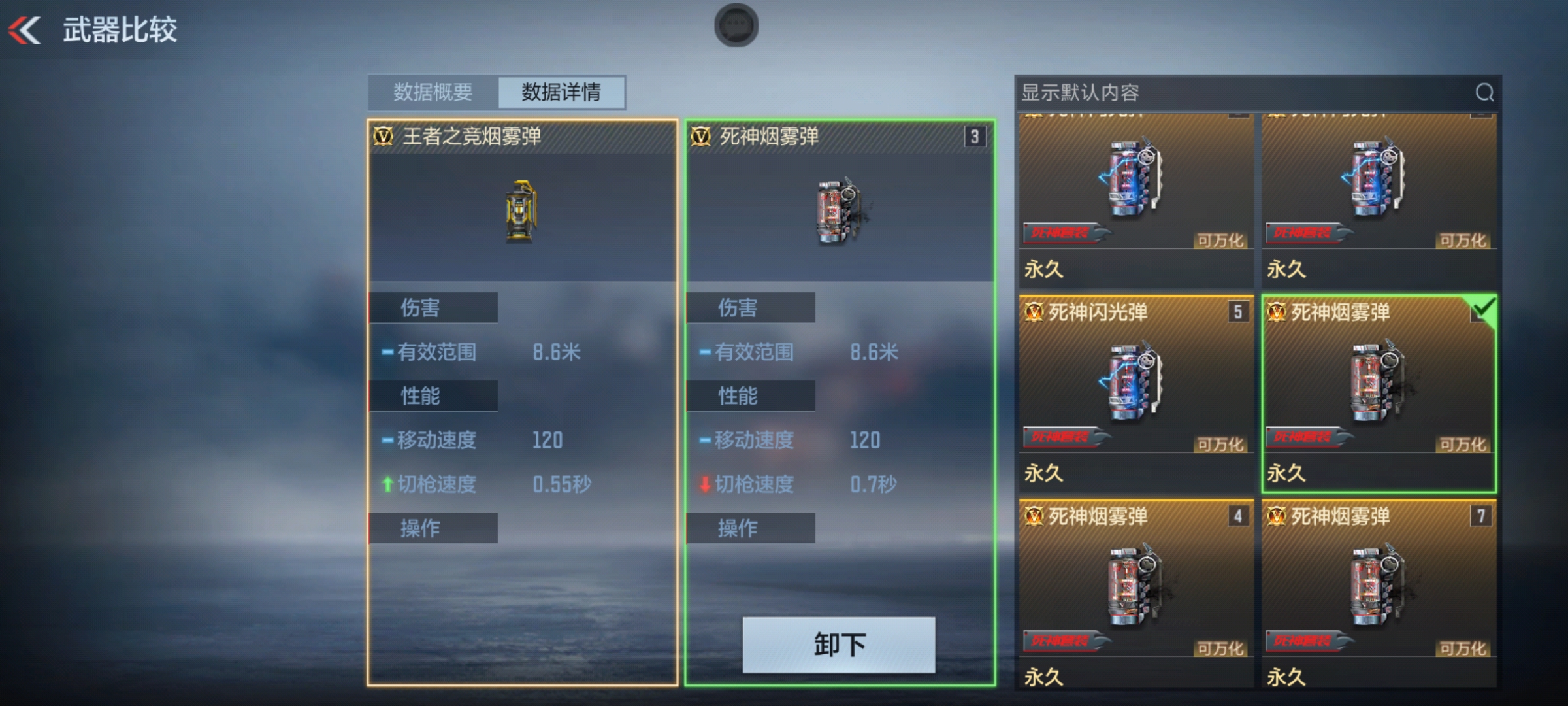
Task: Expand the 伤害 section of 王者之竞烟雾弹
Action: pyautogui.click(x=433, y=307)
